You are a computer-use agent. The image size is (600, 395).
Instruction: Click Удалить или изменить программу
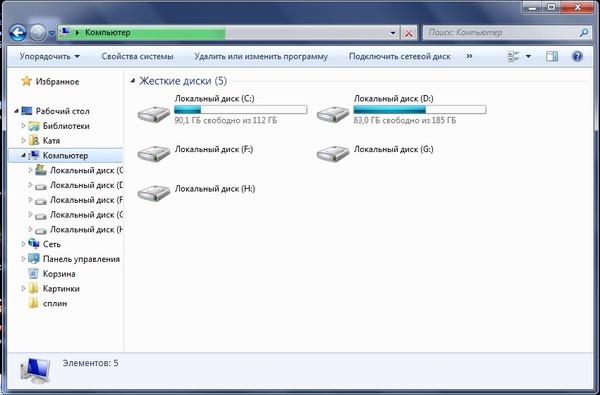[x=261, y=56]
